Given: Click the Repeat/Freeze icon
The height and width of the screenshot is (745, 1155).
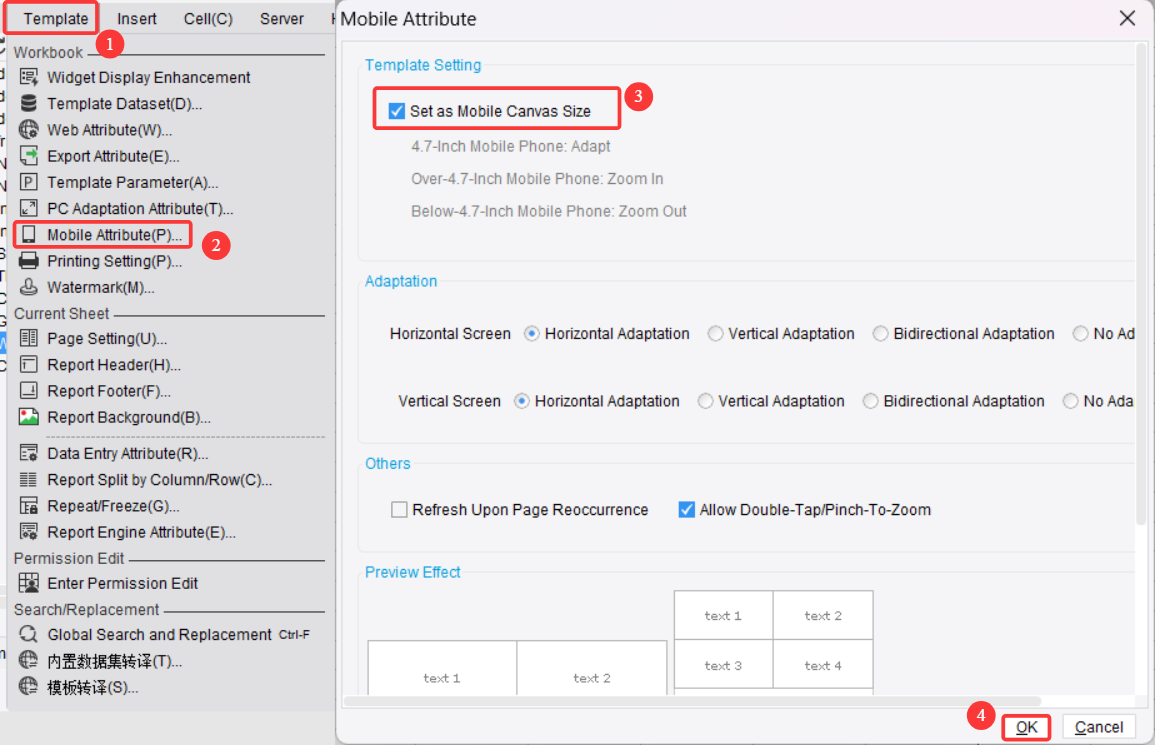Looking at the screenshot, I should pos(29,506).
